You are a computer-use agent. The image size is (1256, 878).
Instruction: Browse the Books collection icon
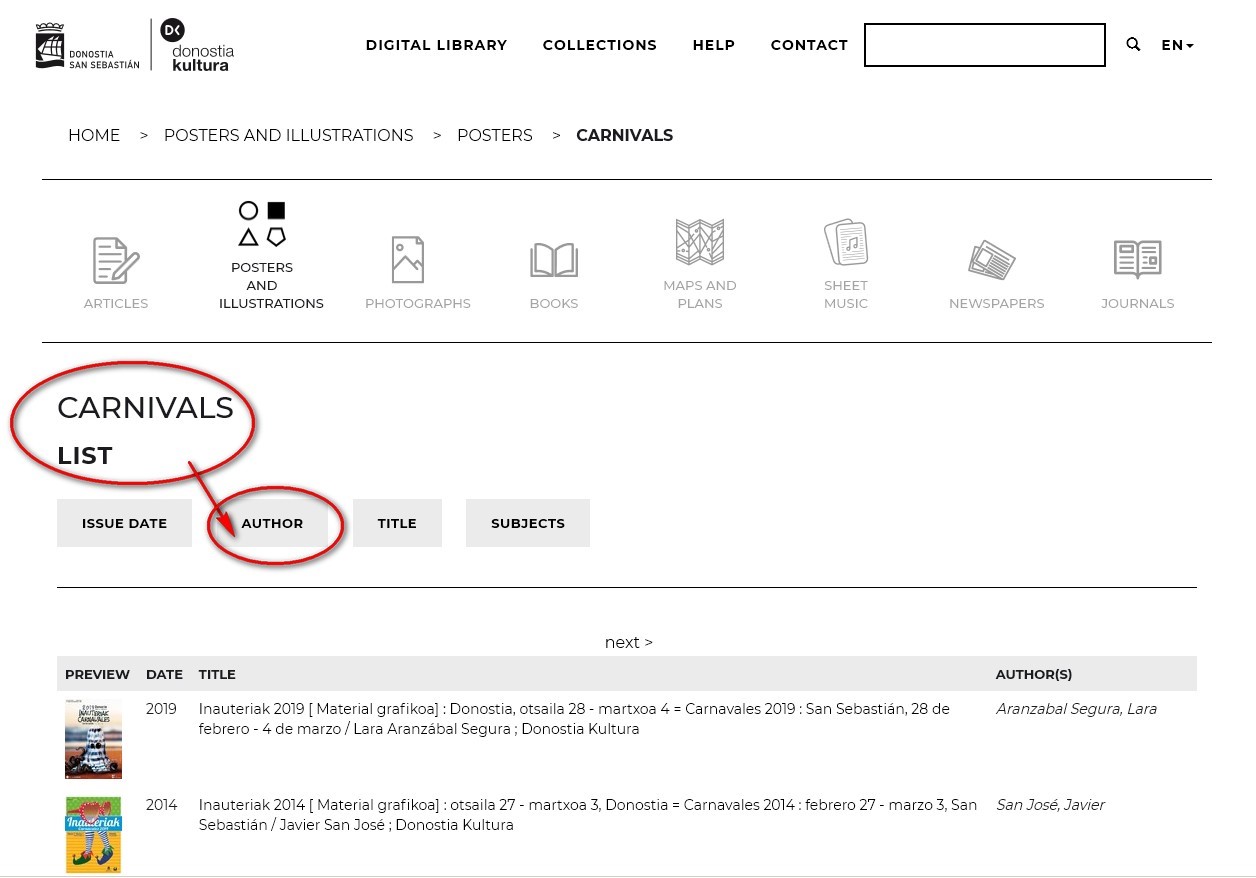point(554,261)
